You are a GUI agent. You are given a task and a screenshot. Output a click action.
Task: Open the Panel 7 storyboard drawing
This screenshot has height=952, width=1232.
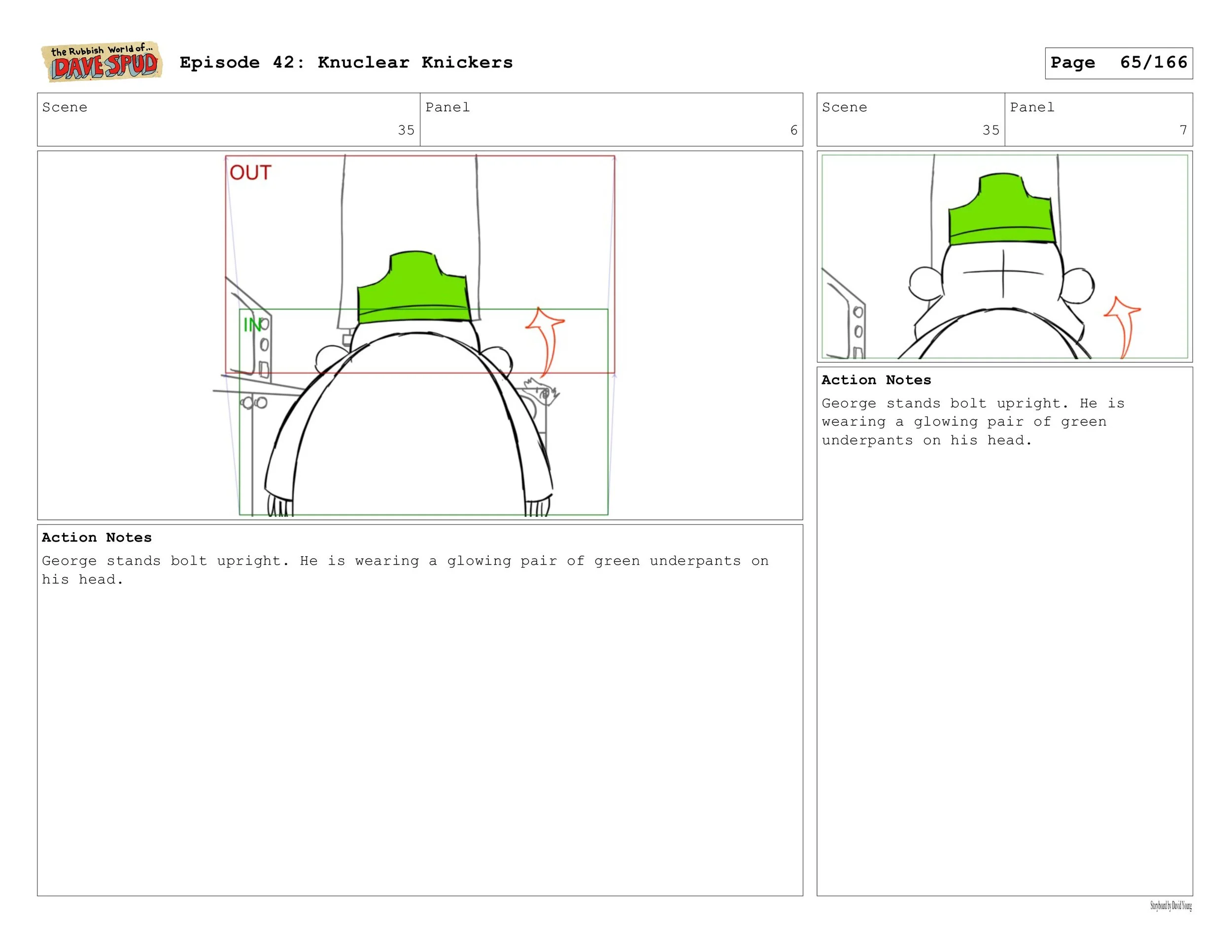pos(1005,257)
